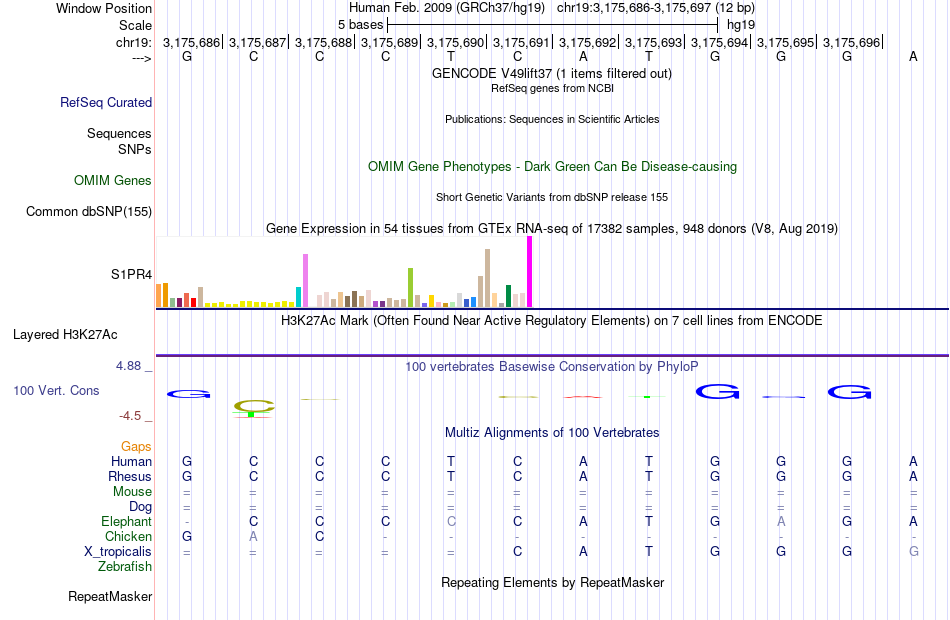Open the Layered H3K27Ac track label
This screenshot has width=950, height=620.
tap(65, 335)
